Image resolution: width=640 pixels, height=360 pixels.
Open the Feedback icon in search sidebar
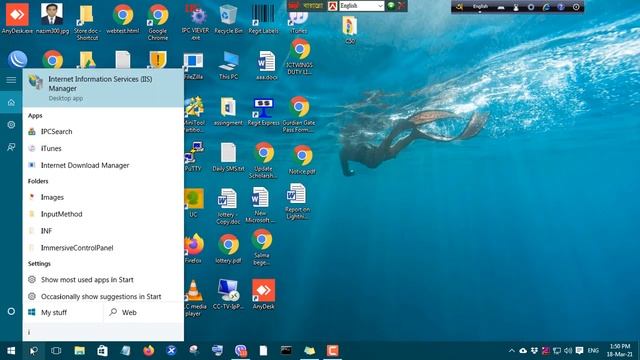(11, 147)
